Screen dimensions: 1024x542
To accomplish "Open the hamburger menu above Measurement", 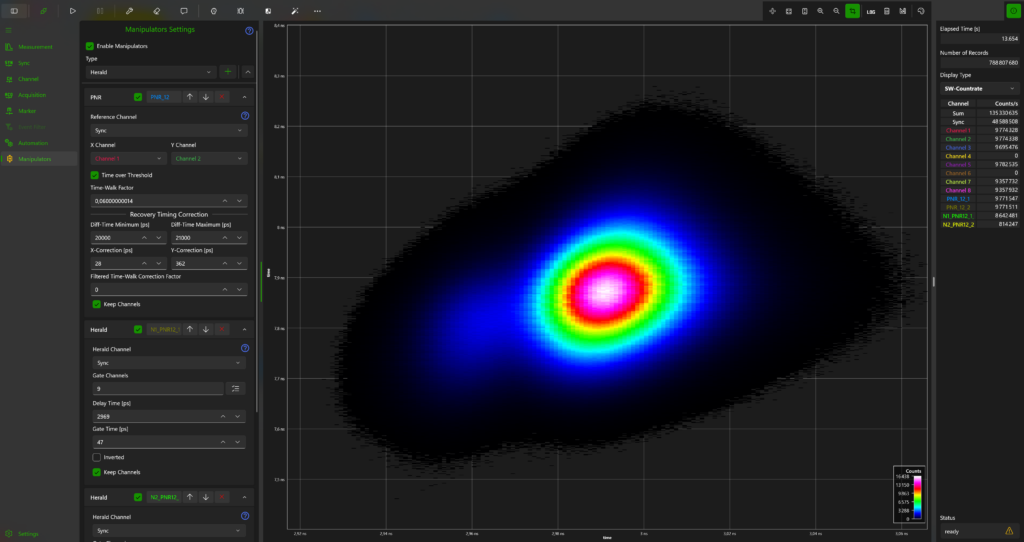I will (x=8, y=31).
